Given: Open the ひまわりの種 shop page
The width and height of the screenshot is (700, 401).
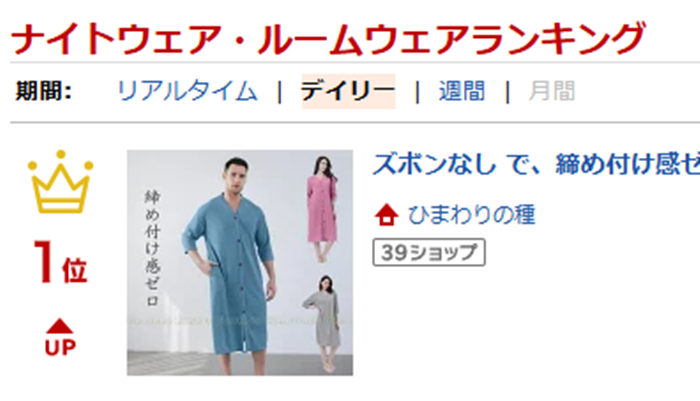Looking at the screenshot, I should point(471,215).
